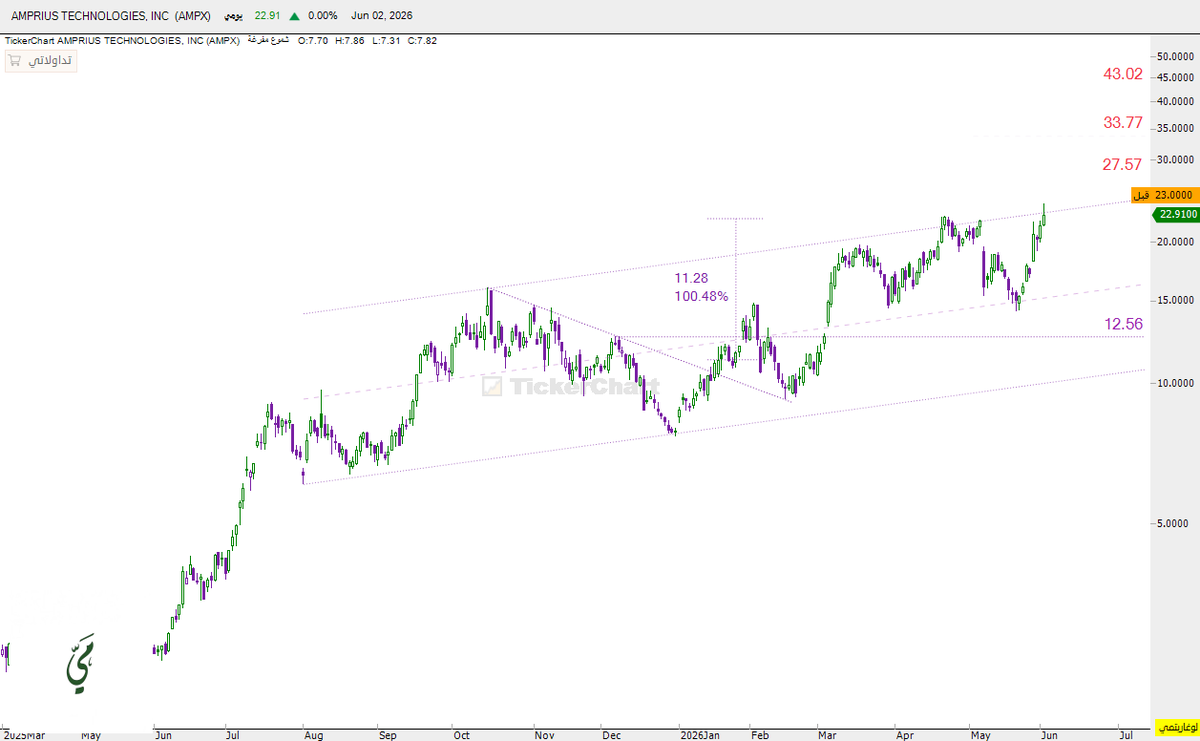Click the 40.0000 price axis label
This screenshot has width=1200, height=741.
click(1176, 101)
